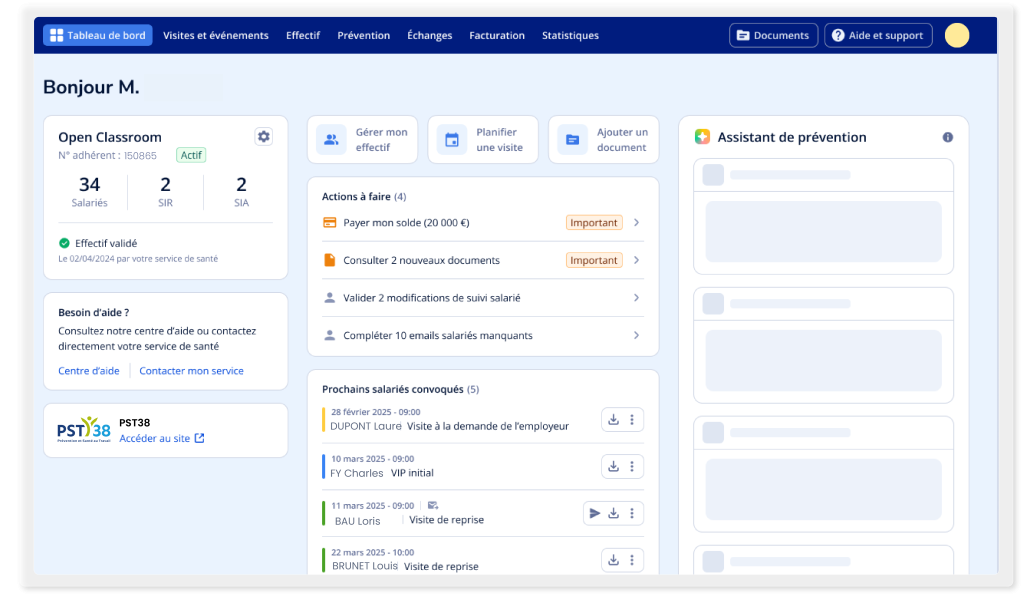Screen dimensions: 1024x596
Task: Download convocation for BRUNET Louis
Action: 614,560
